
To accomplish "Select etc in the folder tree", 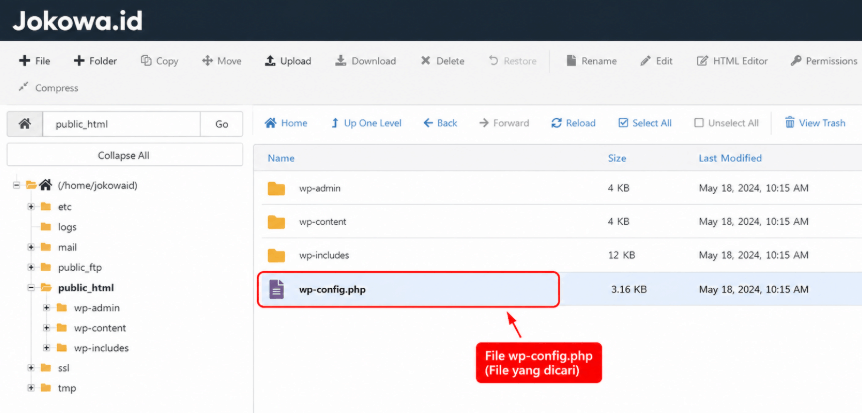I will click(x=65, y=207).
